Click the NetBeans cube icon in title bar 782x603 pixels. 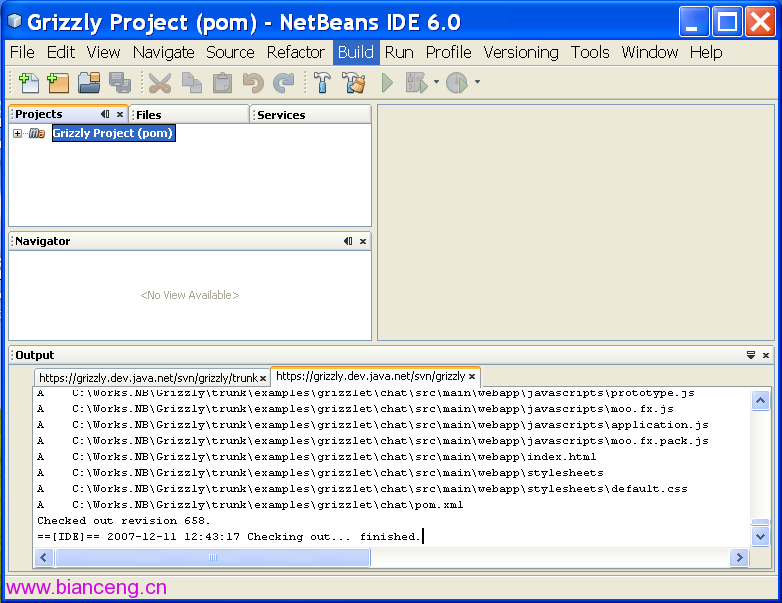[15, 20]
